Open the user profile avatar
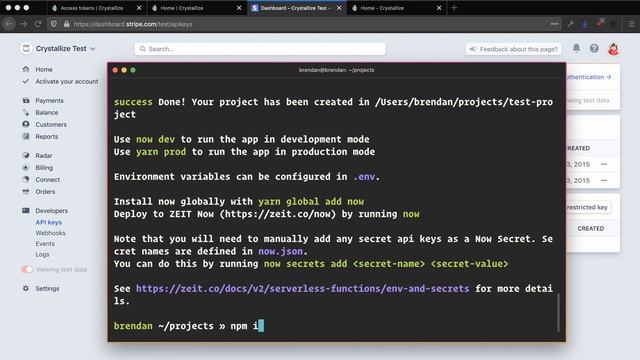640x360 pixels. (x=613, y=49)
